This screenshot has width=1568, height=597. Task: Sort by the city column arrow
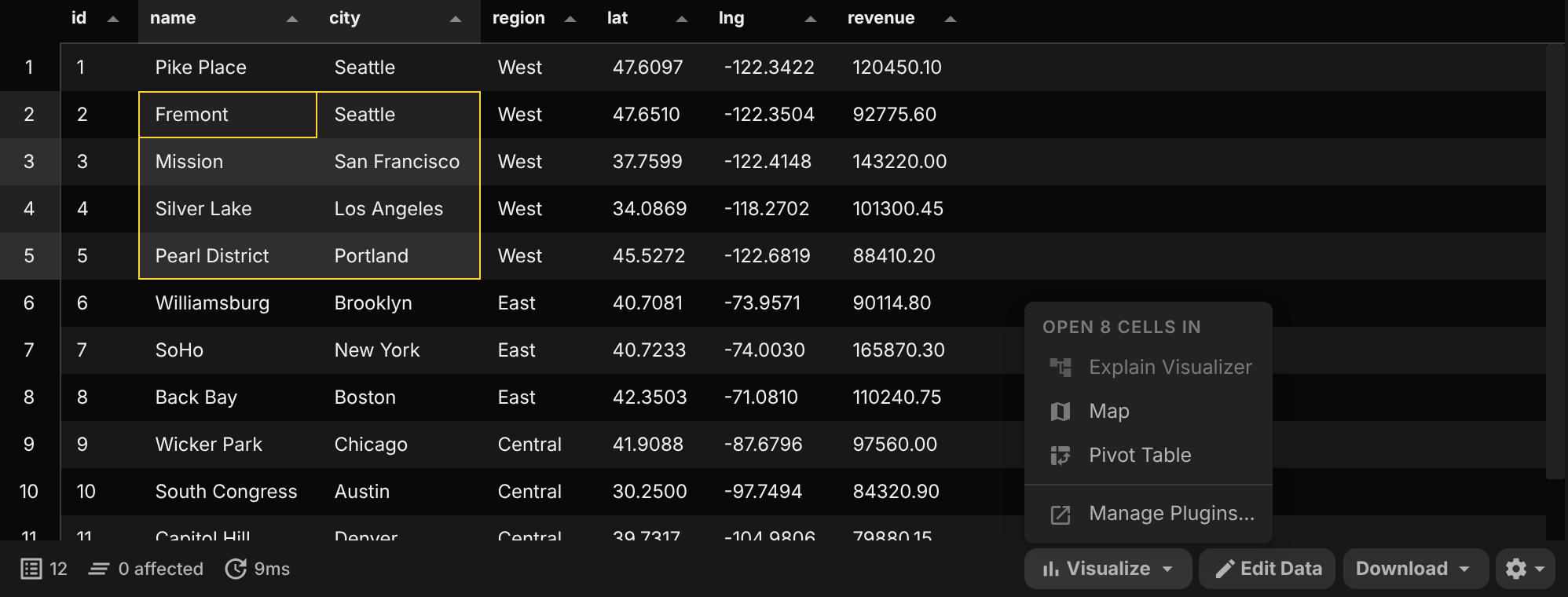(x=456, y=19)
